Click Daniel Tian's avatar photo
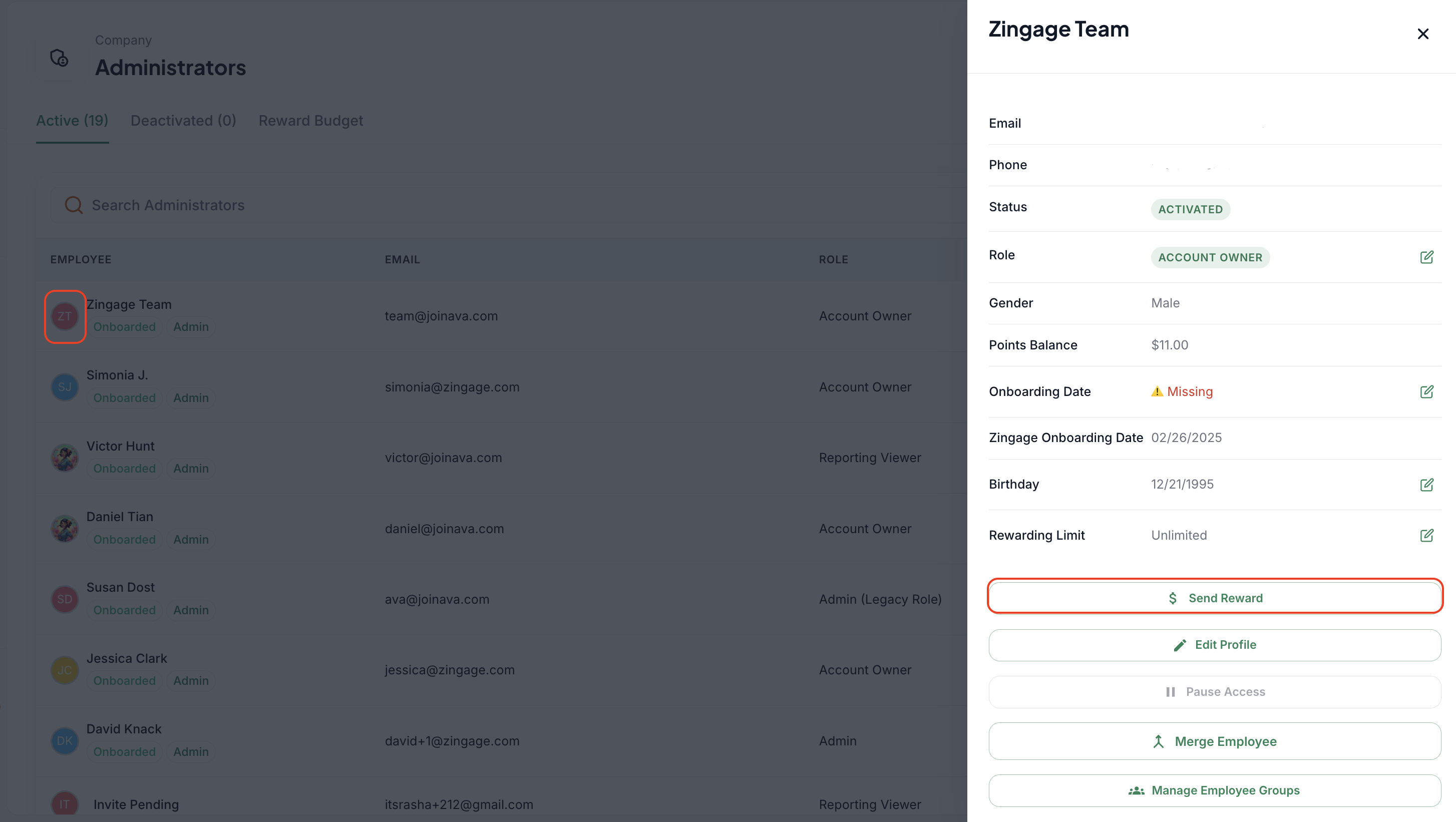This screenshot has width=1456, height=822. tap(65, 528)
